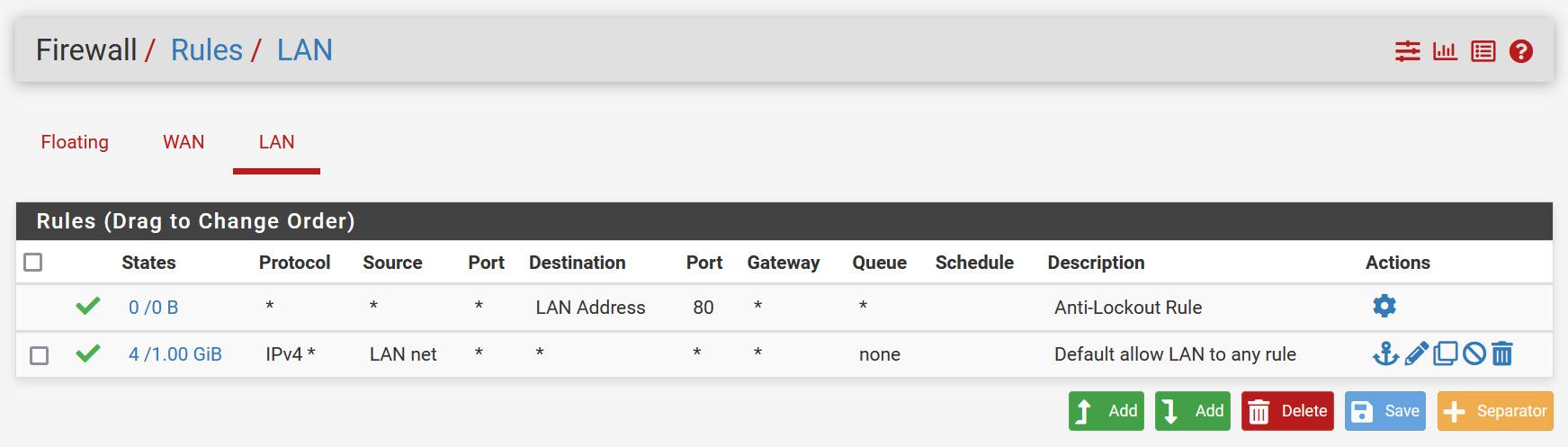Toggle the select-all checkbox in the header

pyautogui.click(x=33, y=262)
